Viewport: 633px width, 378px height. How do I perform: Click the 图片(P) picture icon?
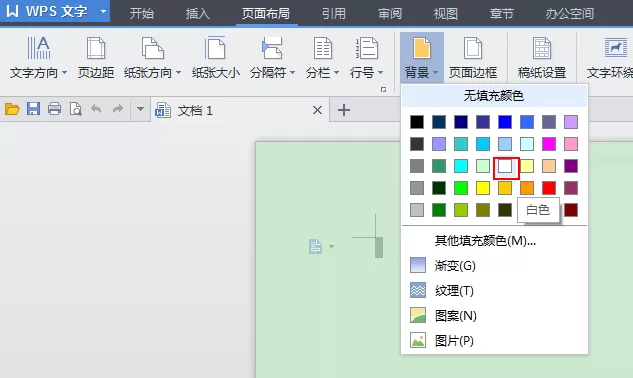tap(418, 340)
